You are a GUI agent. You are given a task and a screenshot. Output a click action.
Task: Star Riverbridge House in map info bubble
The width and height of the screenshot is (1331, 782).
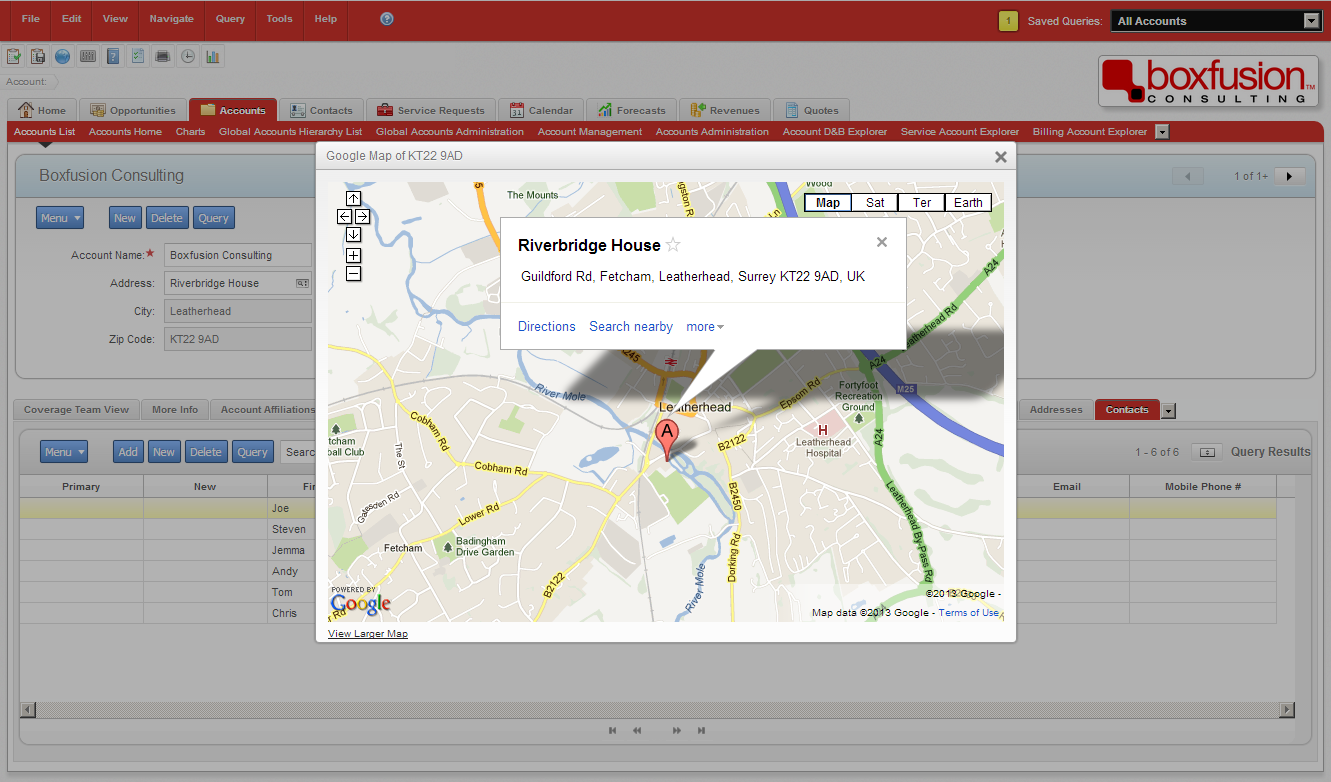673,245
